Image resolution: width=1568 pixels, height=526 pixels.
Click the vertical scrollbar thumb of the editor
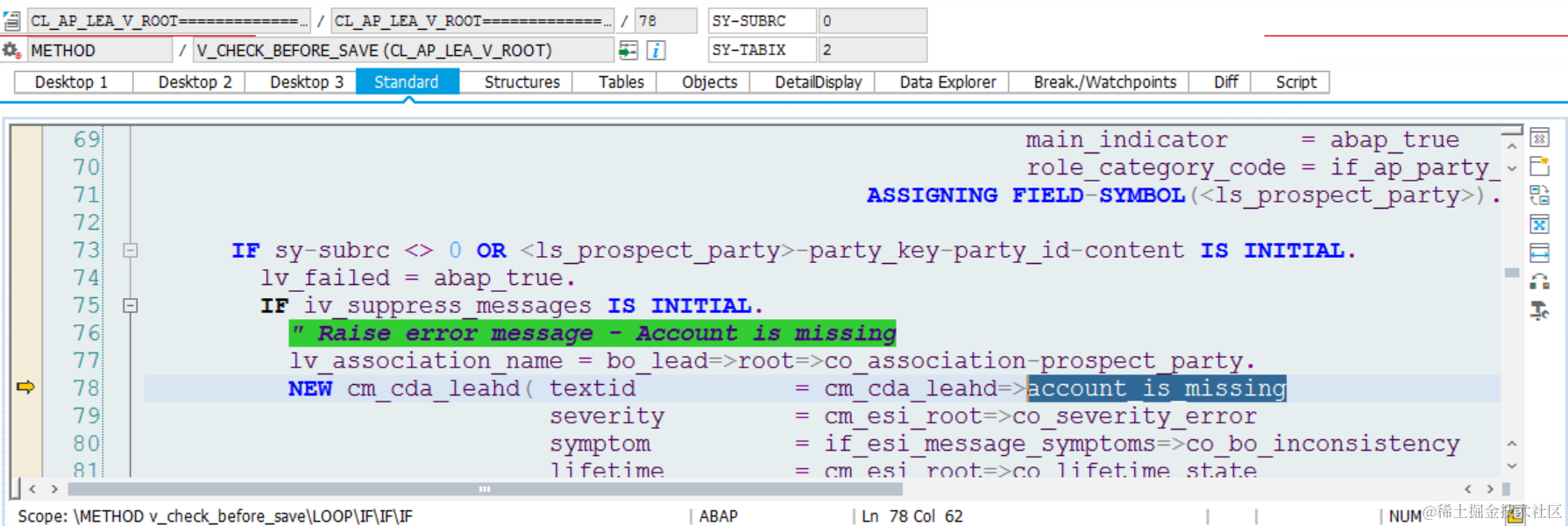[1512, 273]
